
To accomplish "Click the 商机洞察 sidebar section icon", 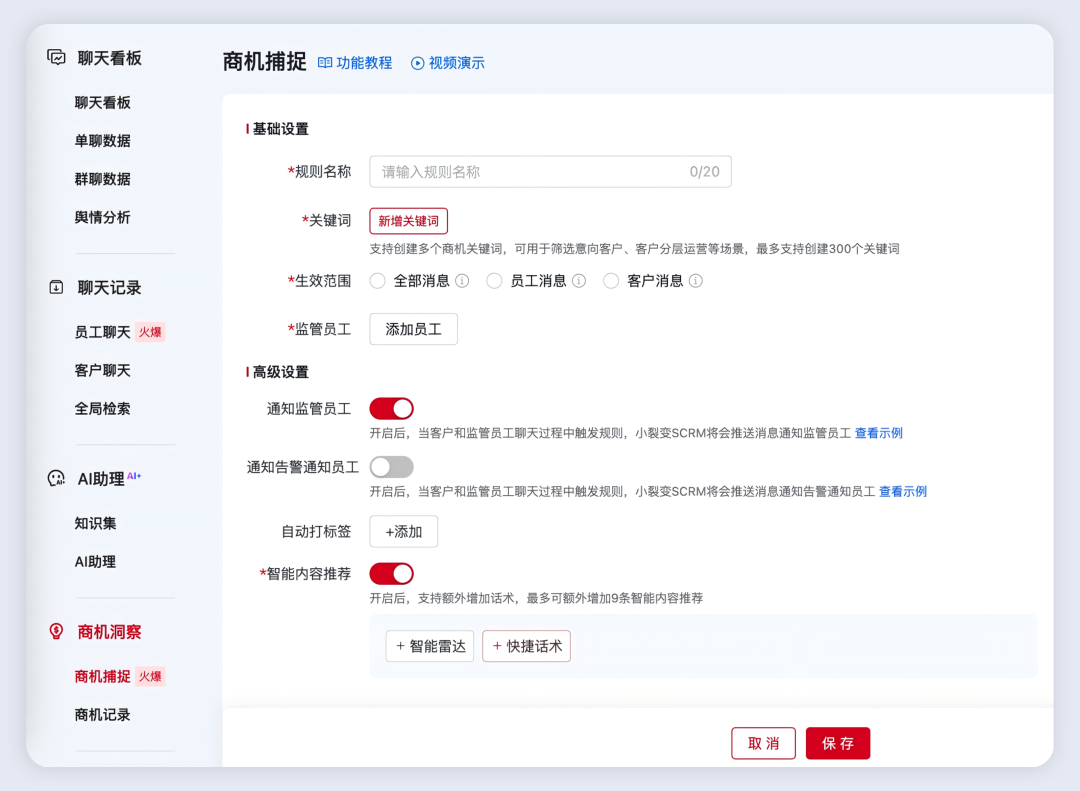I will [x=56, y=632].
